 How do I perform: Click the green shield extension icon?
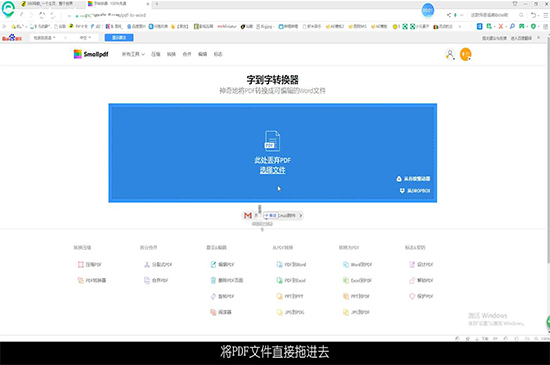click(x=533, y=26)
